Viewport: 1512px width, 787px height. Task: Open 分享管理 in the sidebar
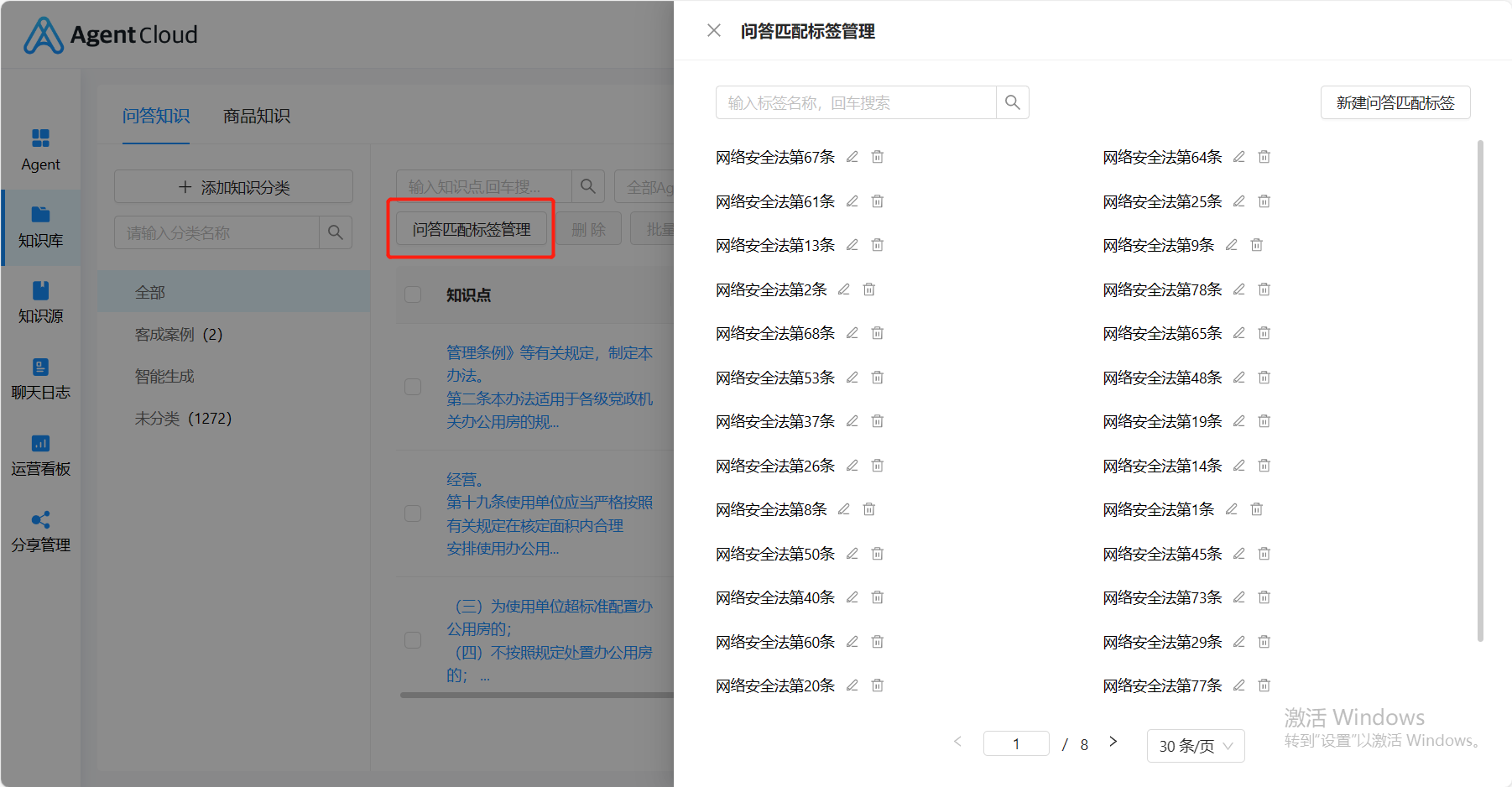pos(40,532)
